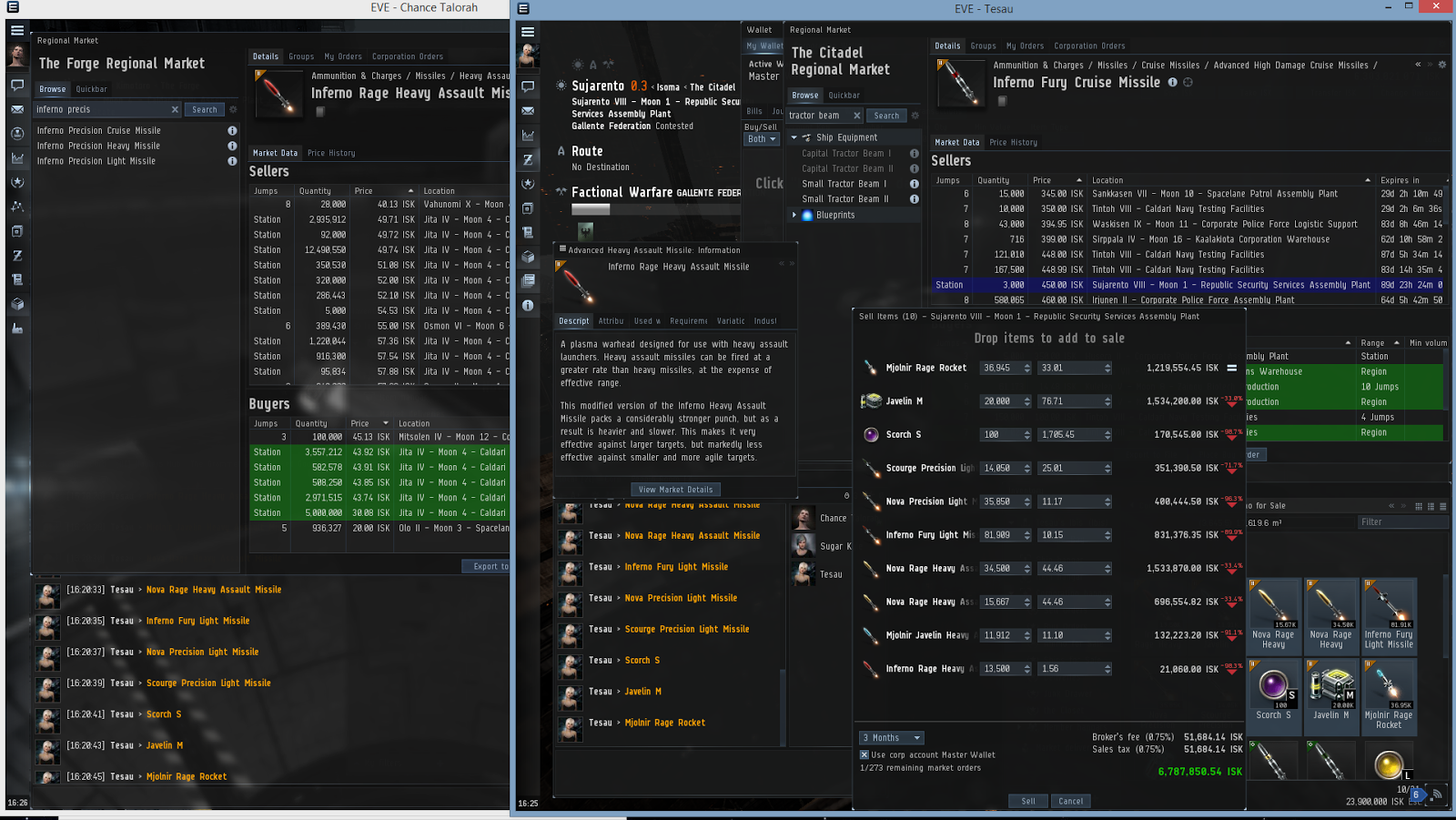Screen dimensions: 1456x820
Task: Open Inferno Fury Light Missile link at 16:20:35
Action: (197, 621)
